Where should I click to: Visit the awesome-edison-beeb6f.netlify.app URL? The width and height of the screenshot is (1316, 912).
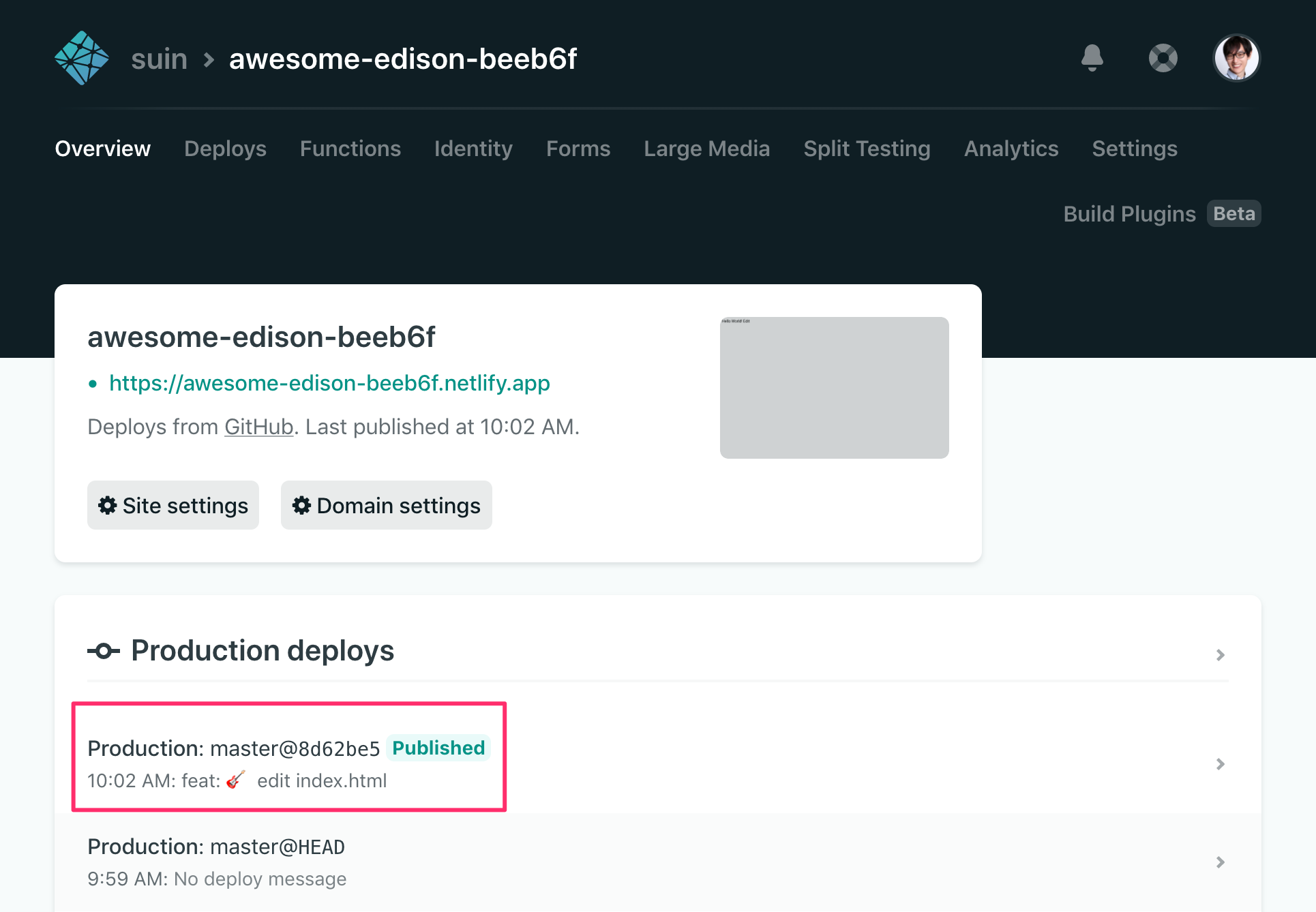(329, 383)
